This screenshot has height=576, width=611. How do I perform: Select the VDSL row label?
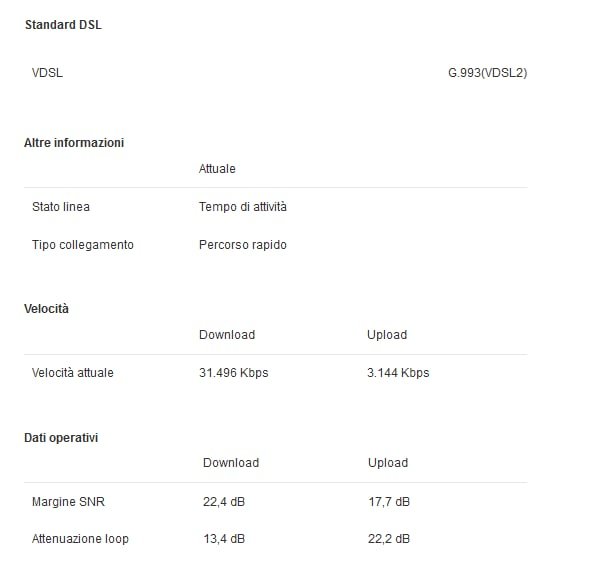pyautogui.click(x=49, y=73)
